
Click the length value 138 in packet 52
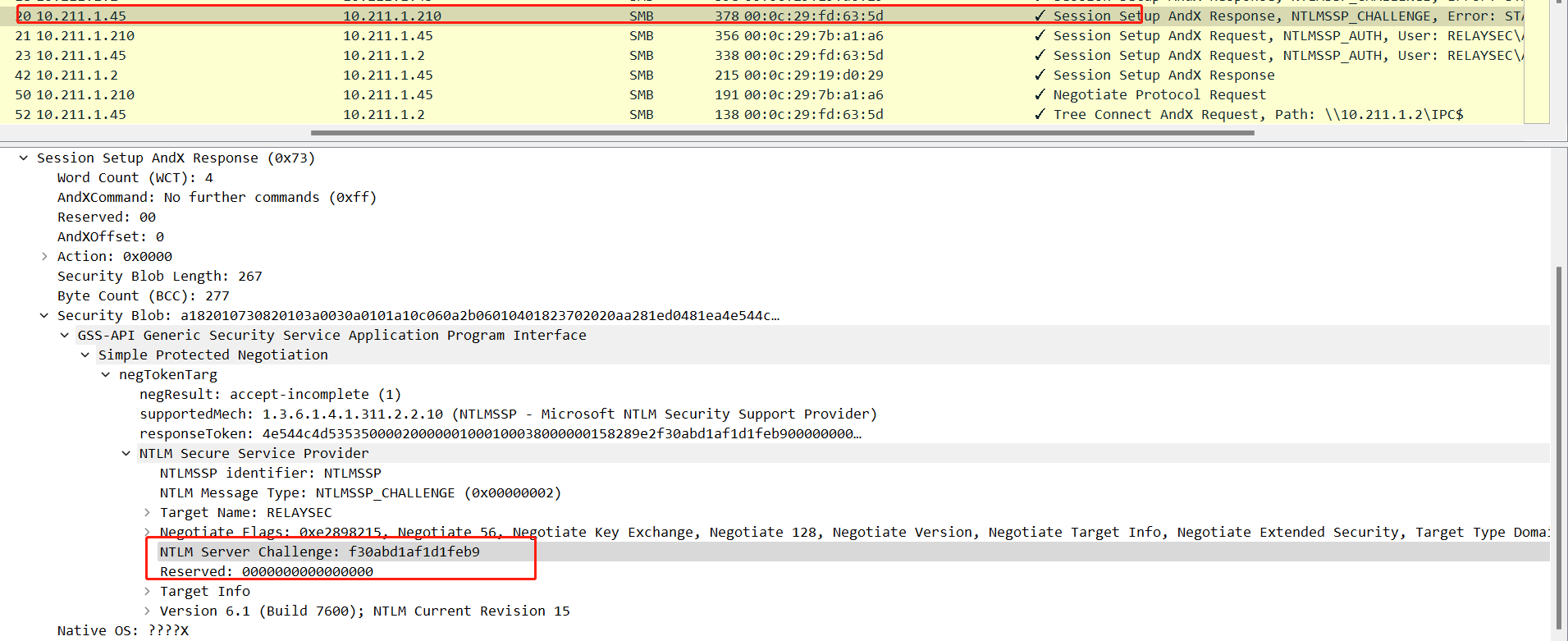(x=727, y=115)
